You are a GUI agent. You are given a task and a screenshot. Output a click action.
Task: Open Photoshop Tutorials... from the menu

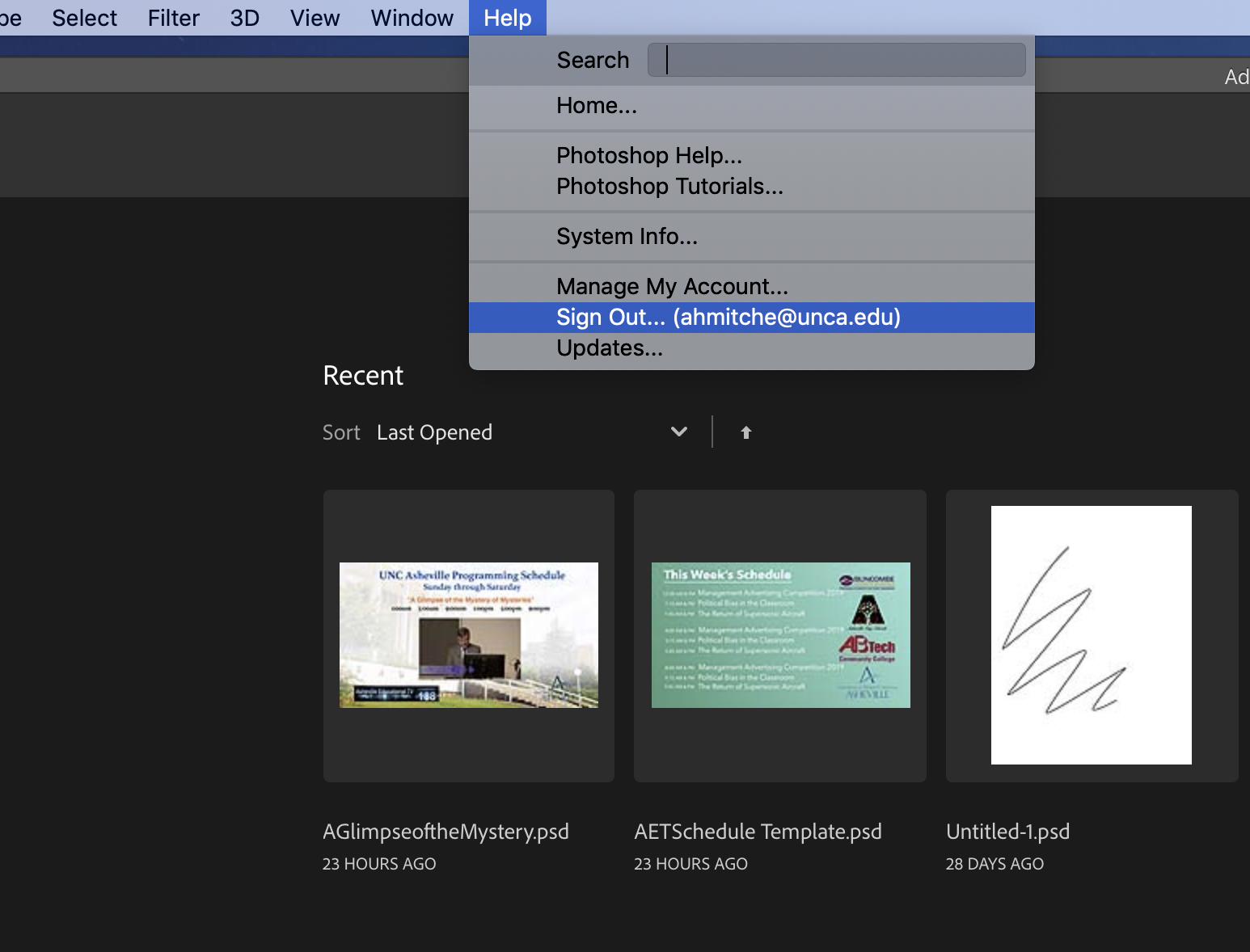pyautogui.click(x=669, y=187)
